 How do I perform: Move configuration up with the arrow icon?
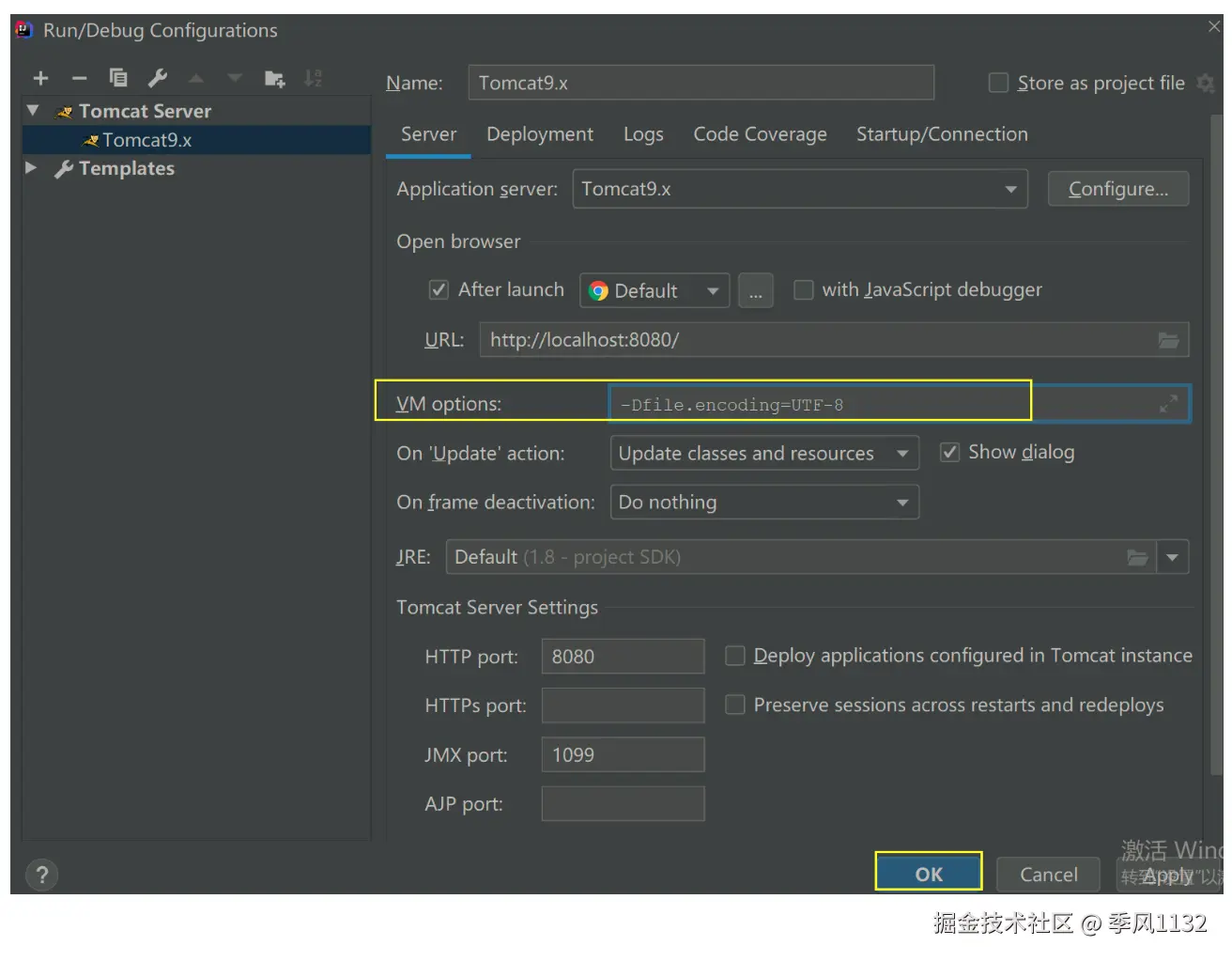[196, 78]
